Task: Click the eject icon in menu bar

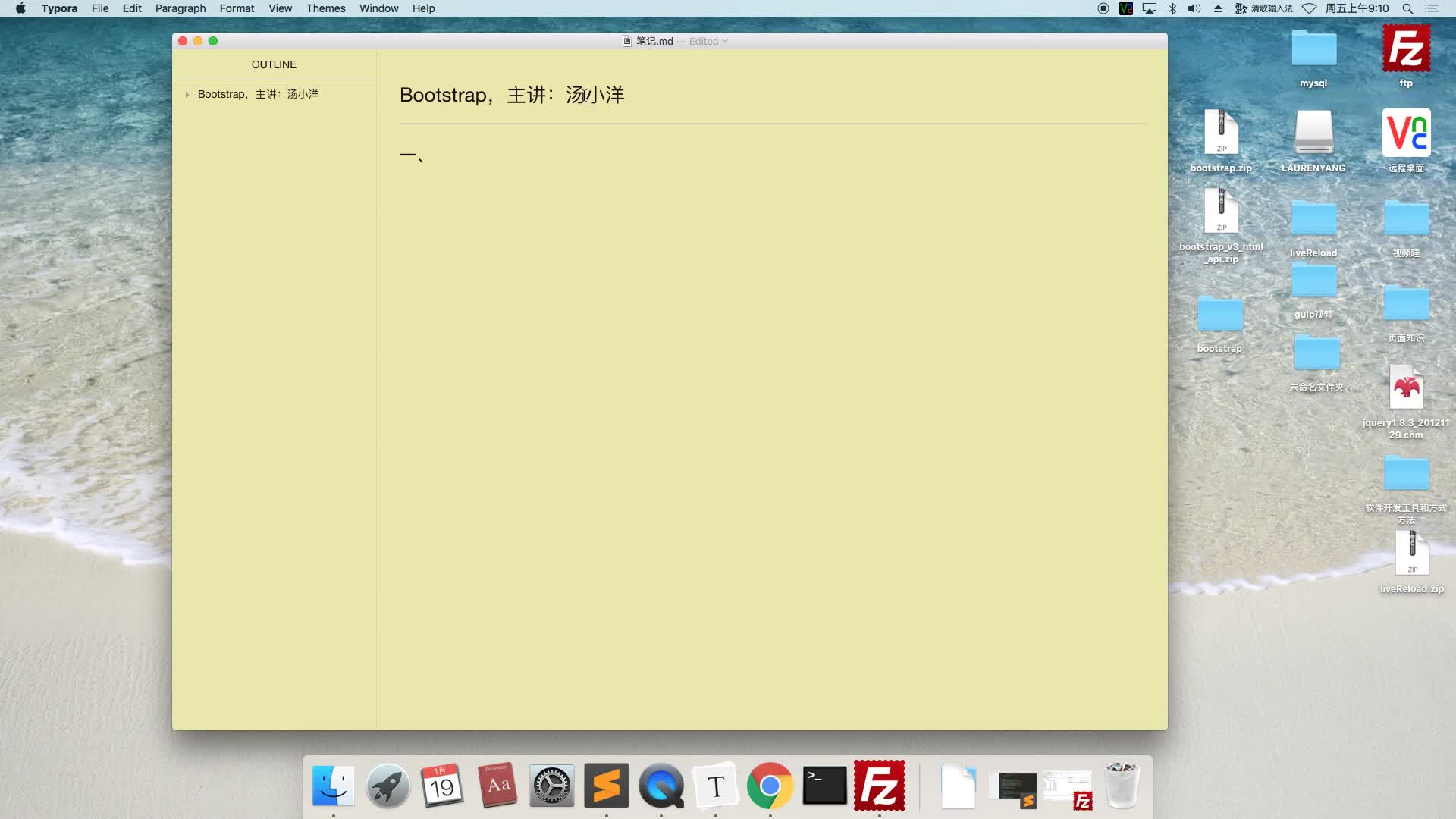Action: coord(1218,8)
